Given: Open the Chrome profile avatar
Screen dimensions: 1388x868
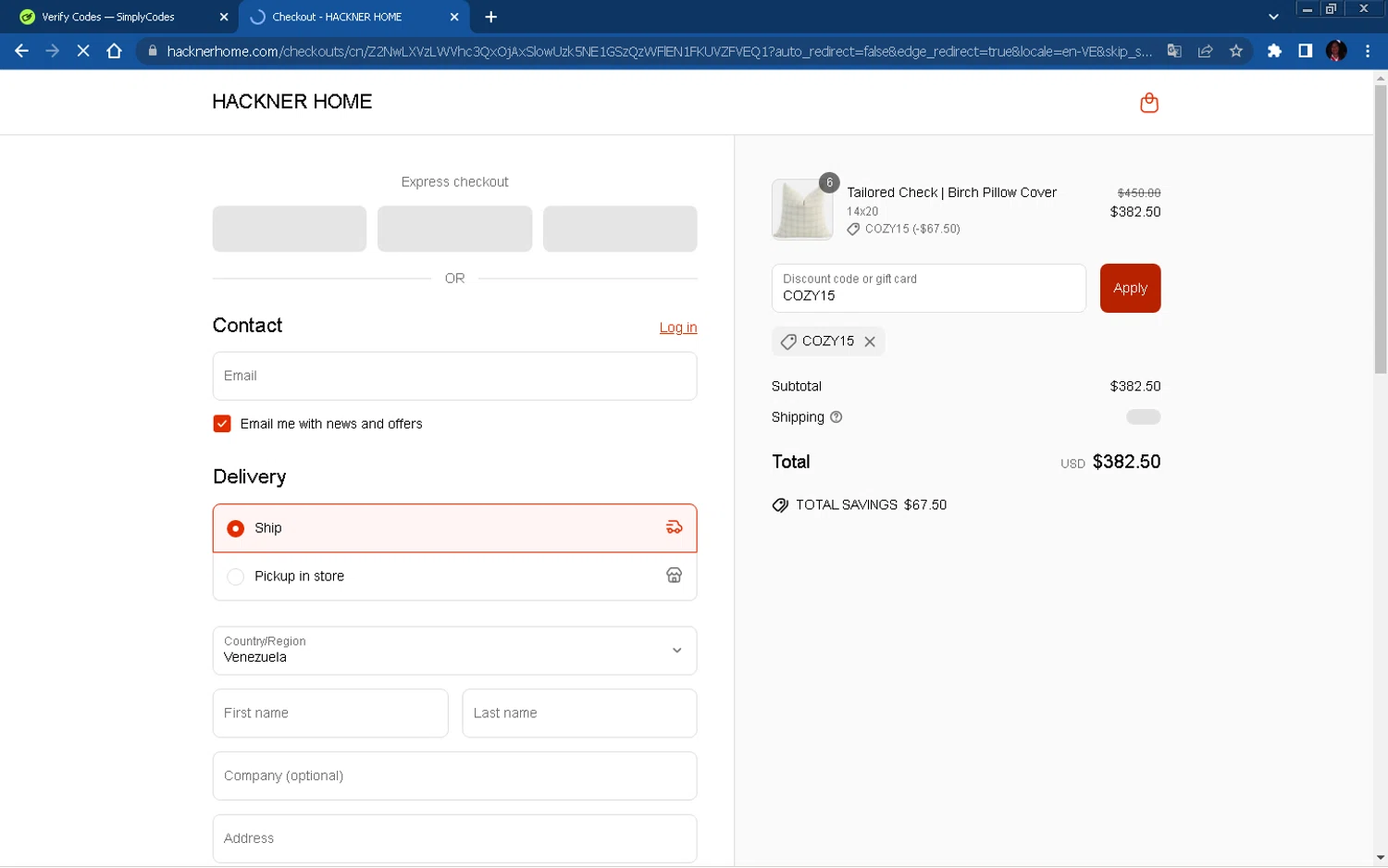Looking at the screenshot, I should [x=1336, y=51].
